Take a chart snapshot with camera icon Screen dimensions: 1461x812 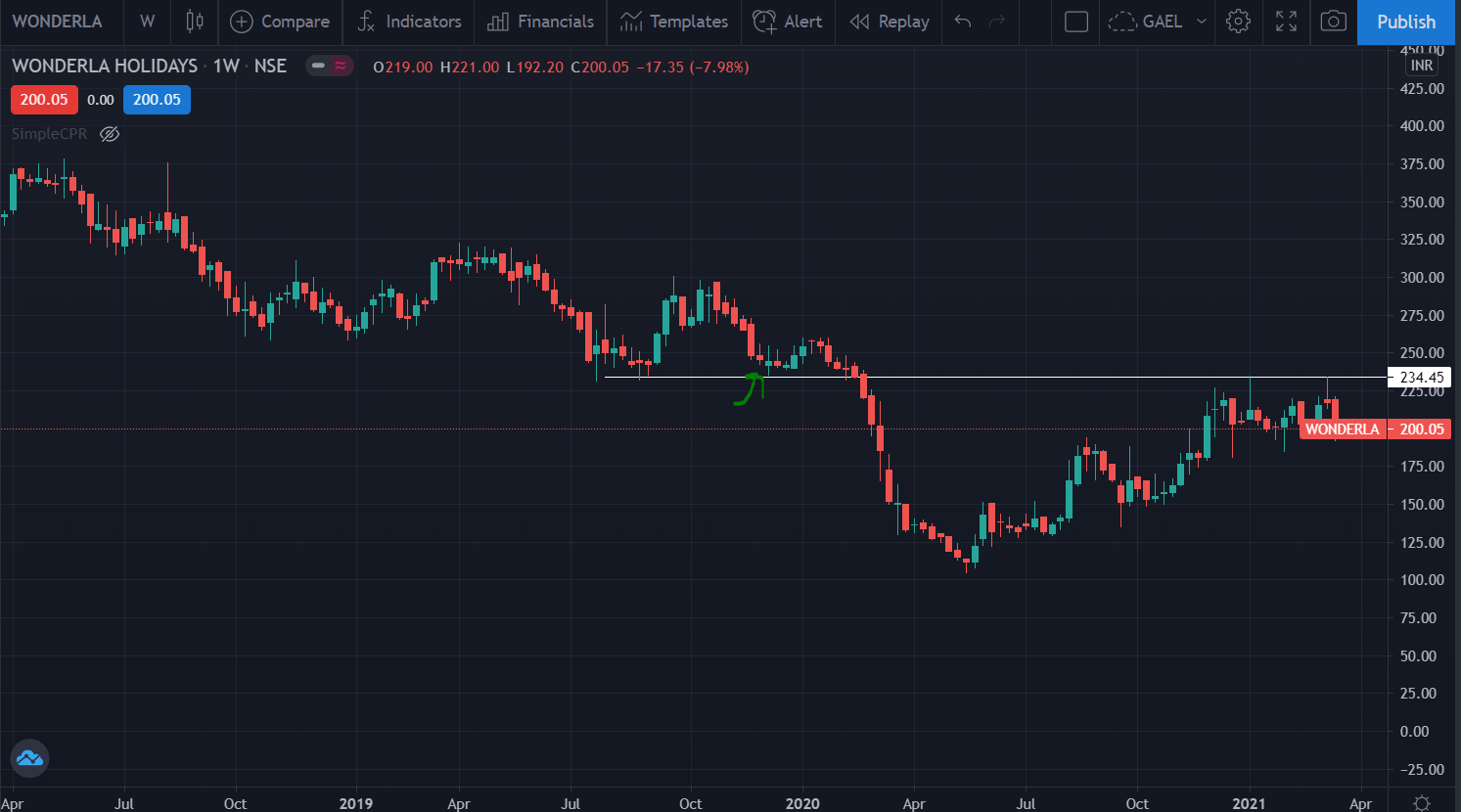[x=1333, y=22]
